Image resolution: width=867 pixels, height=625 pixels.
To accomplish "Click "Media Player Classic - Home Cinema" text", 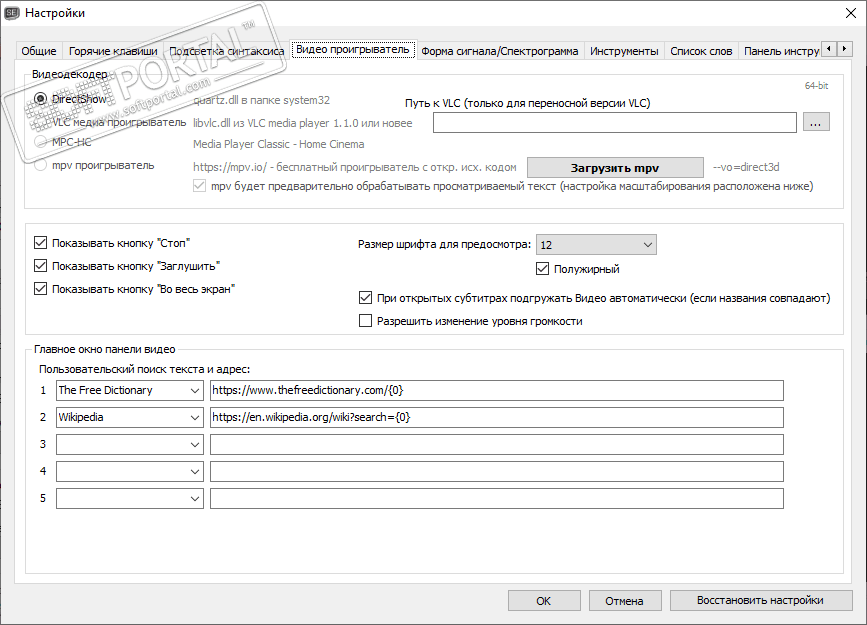I will click(279, 144).
